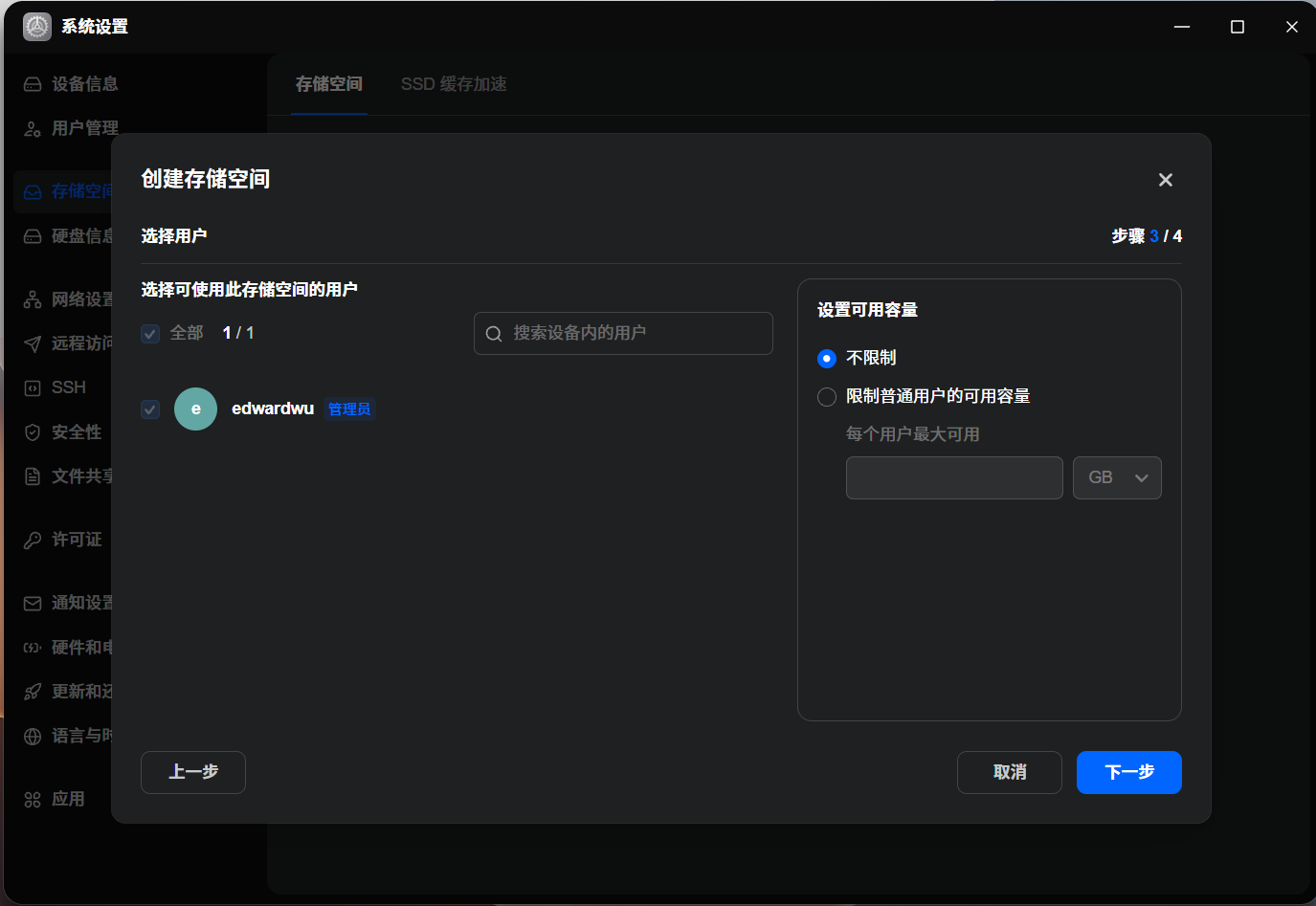This screenshot has height=906, width=1316.
Task: Switch to SSD 缓存加速 tab
Action: click(x=454, y=84)
